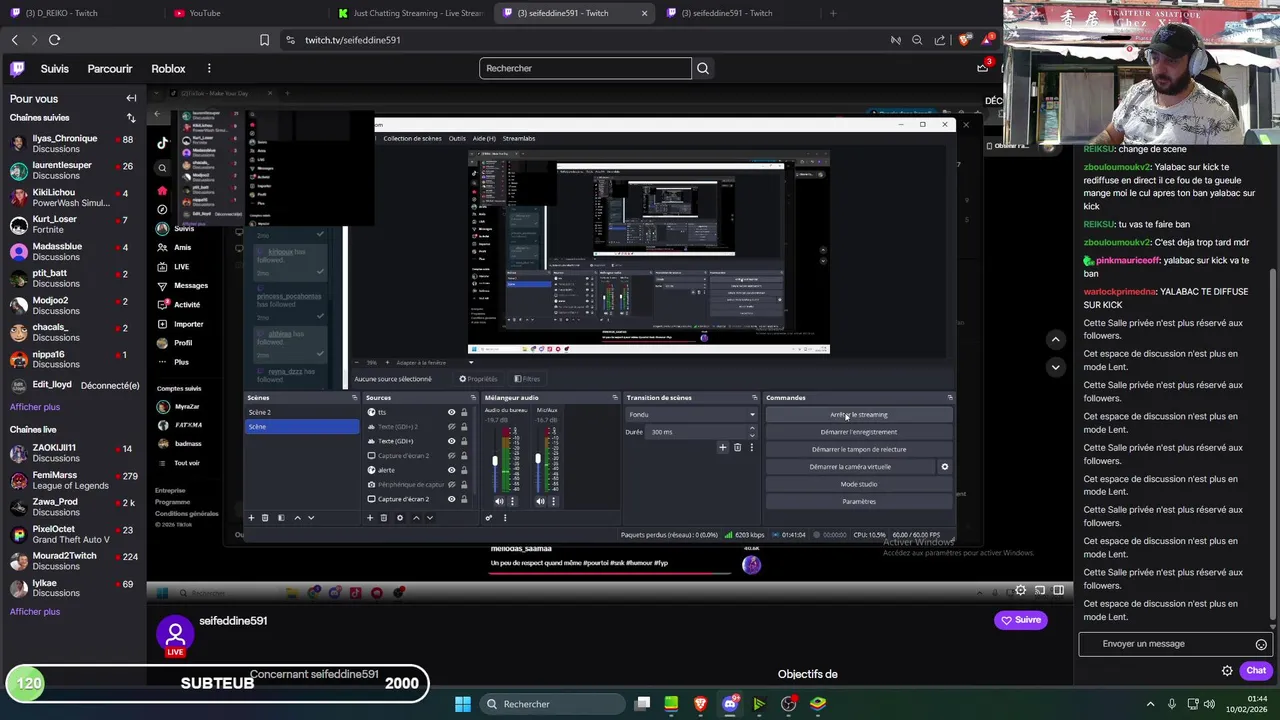Open OBS source properties gear icon
1280x720 pixels.
click(x=400, y=518)
